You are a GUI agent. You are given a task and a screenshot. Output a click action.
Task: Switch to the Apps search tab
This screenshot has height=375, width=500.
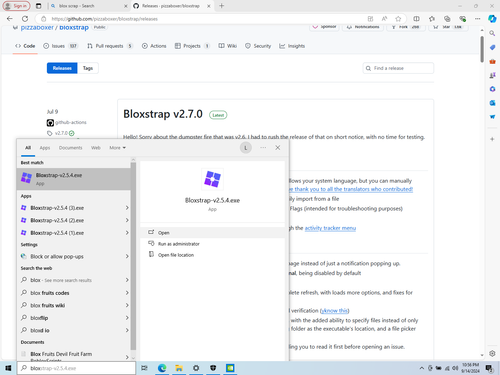[45, 148]
